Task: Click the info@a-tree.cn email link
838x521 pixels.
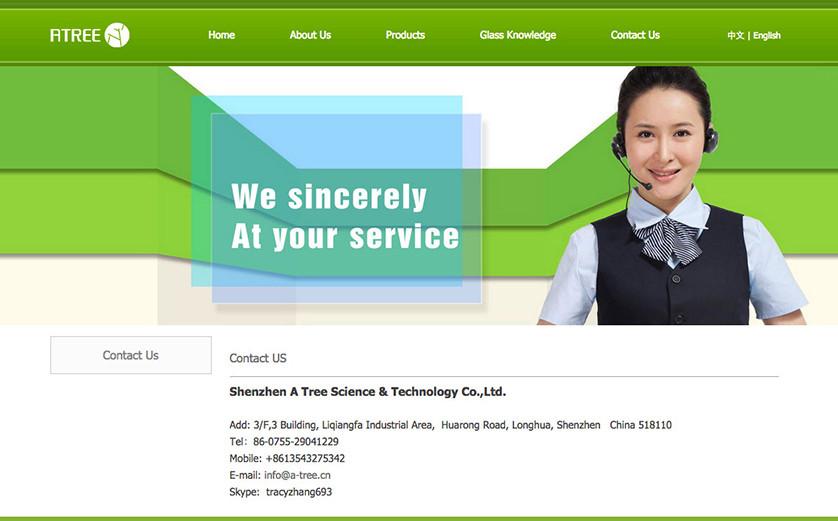Action: coord(297,475)
